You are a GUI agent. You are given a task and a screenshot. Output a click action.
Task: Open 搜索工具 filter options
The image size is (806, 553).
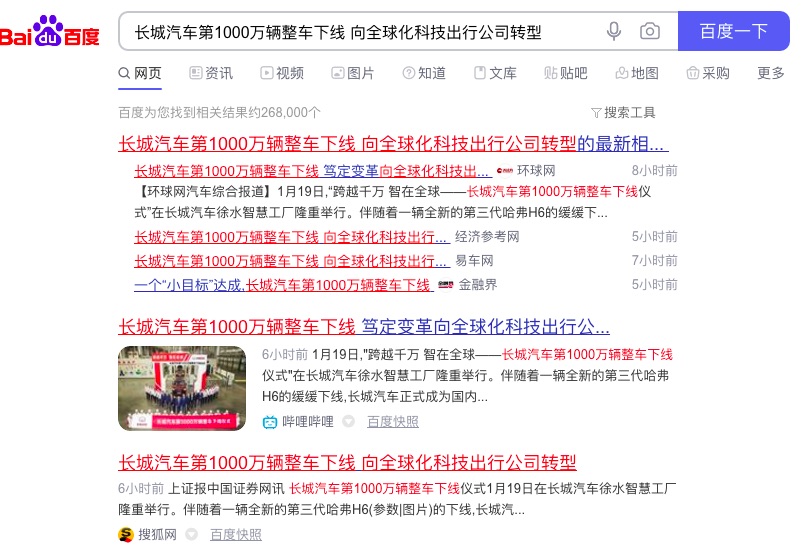coord(623,113)
